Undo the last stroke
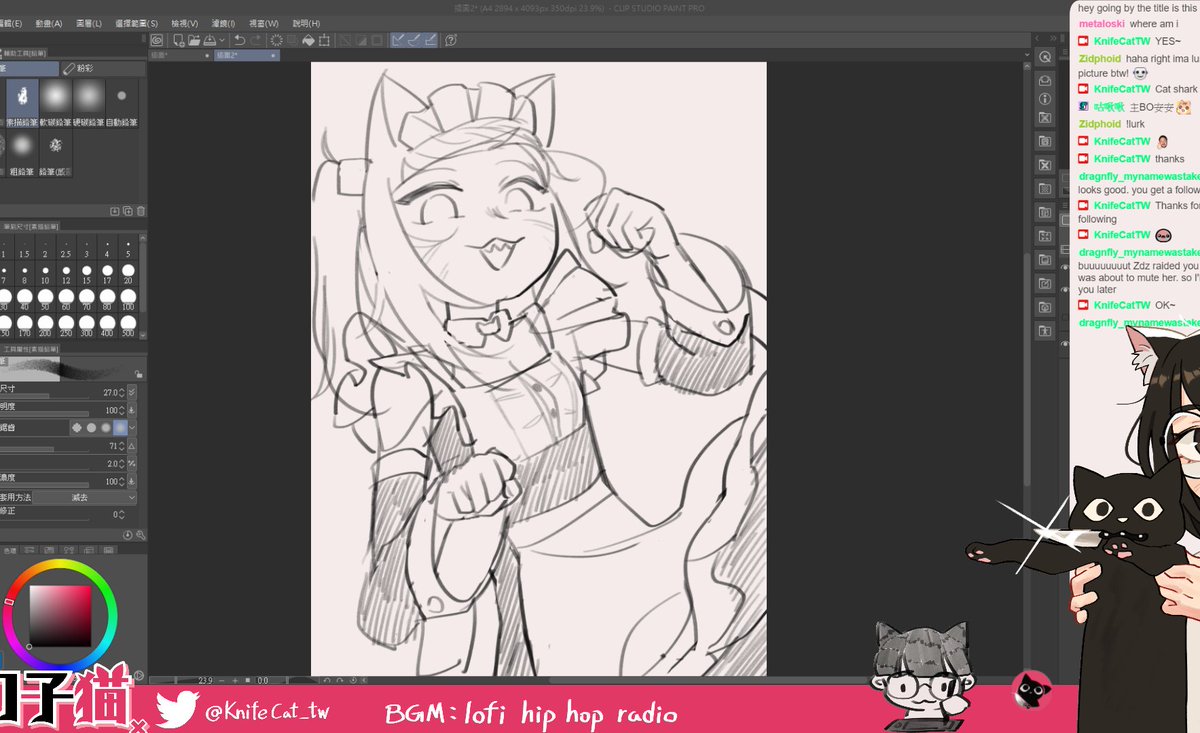 tap(240, 40)
